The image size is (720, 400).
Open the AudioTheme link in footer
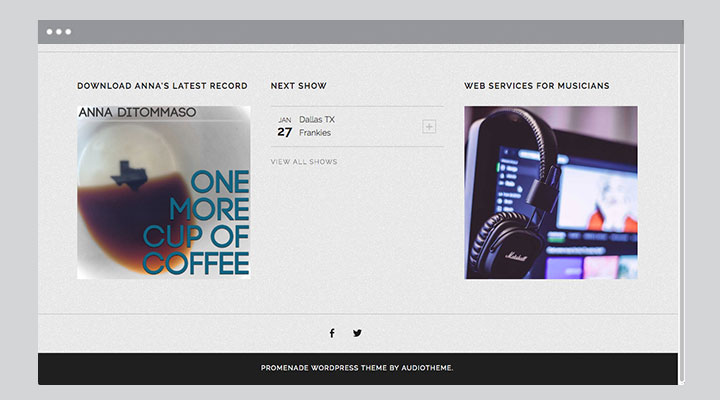(427, 368)
